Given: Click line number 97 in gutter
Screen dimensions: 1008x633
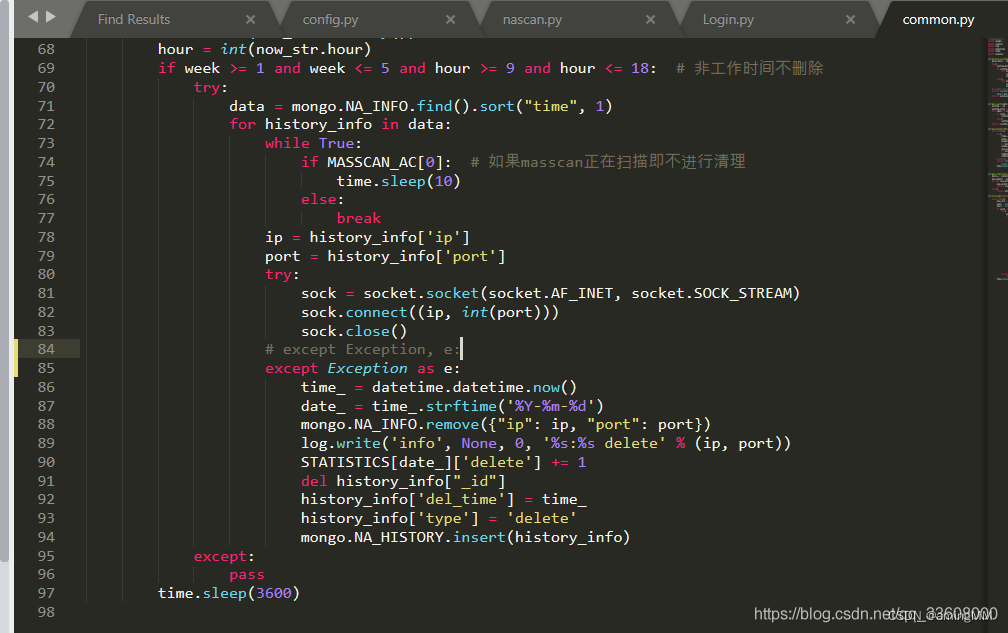Looking at the screenshot, I should (x=46, y=593).
